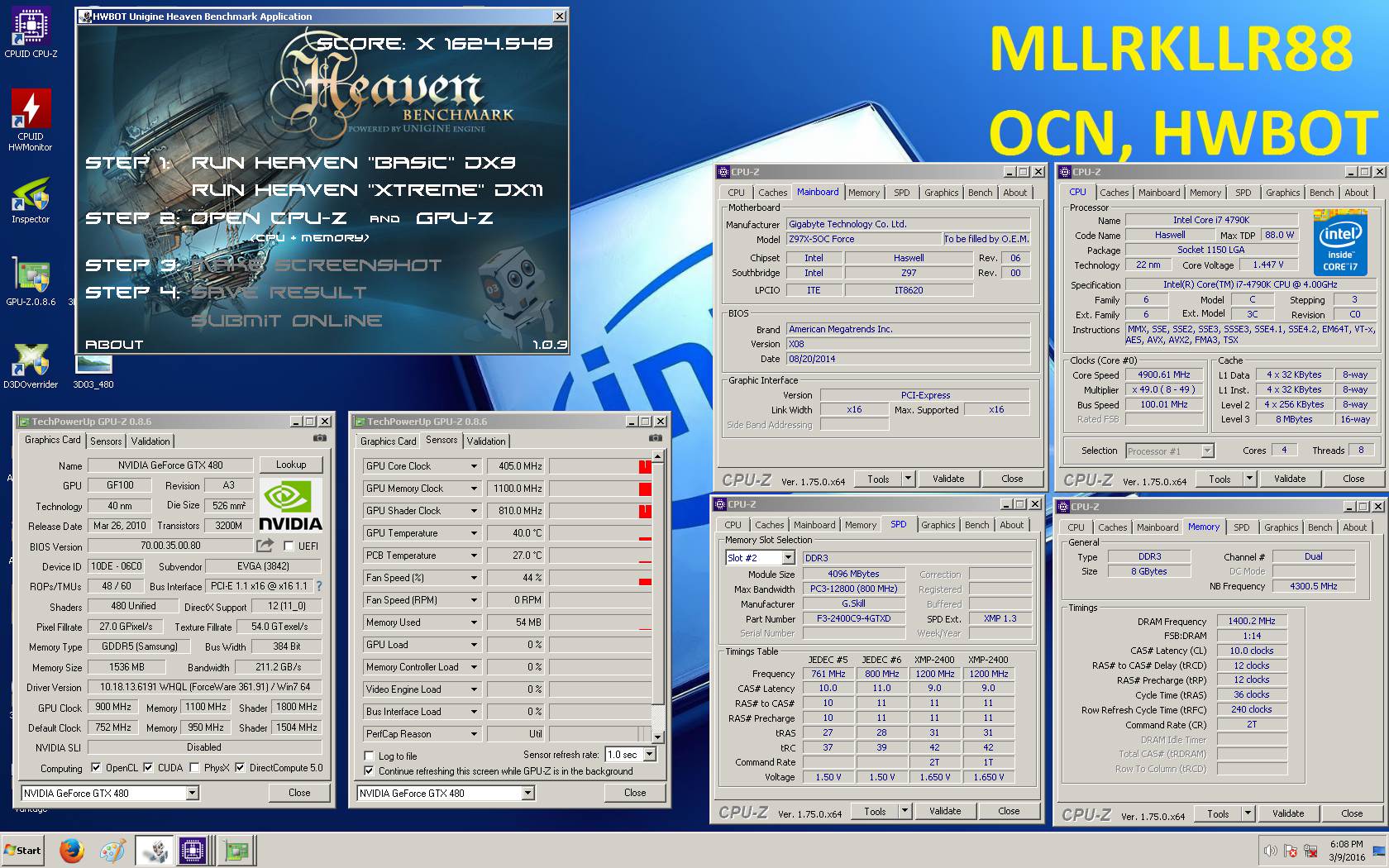
Task: Click the GPU-Z screenshot camera icon in the Graphics Card window
Action: (x=320, y=439)
